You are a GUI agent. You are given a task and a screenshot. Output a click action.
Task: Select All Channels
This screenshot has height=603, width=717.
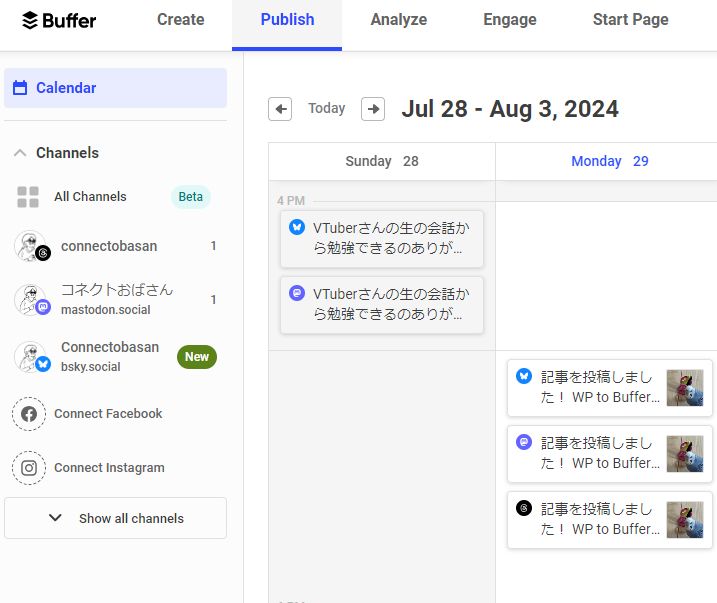click(x=91, y=197)
